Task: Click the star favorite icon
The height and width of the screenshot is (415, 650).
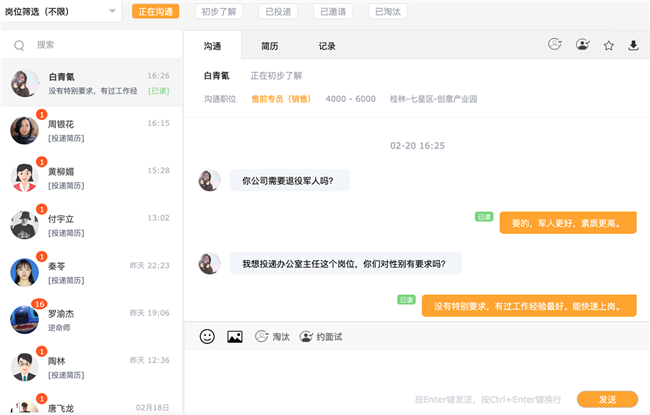Action: (x=609, y=46)
